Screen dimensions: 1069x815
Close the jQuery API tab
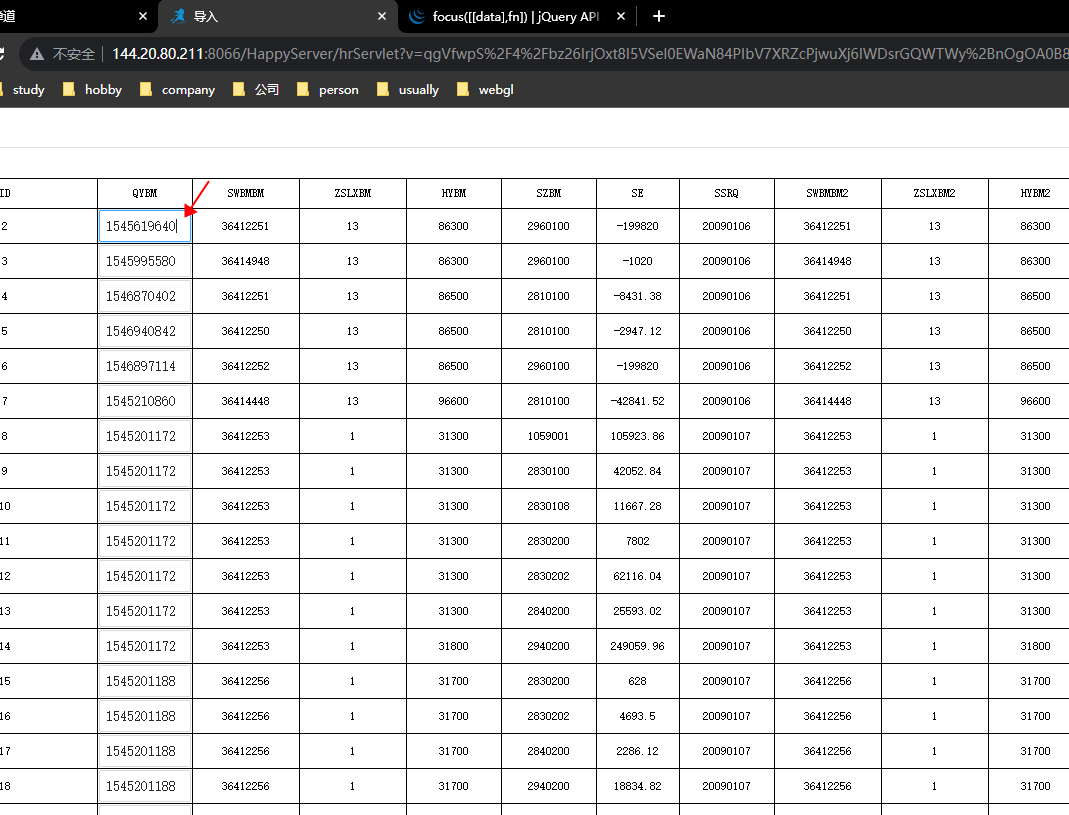coord(621,17)
